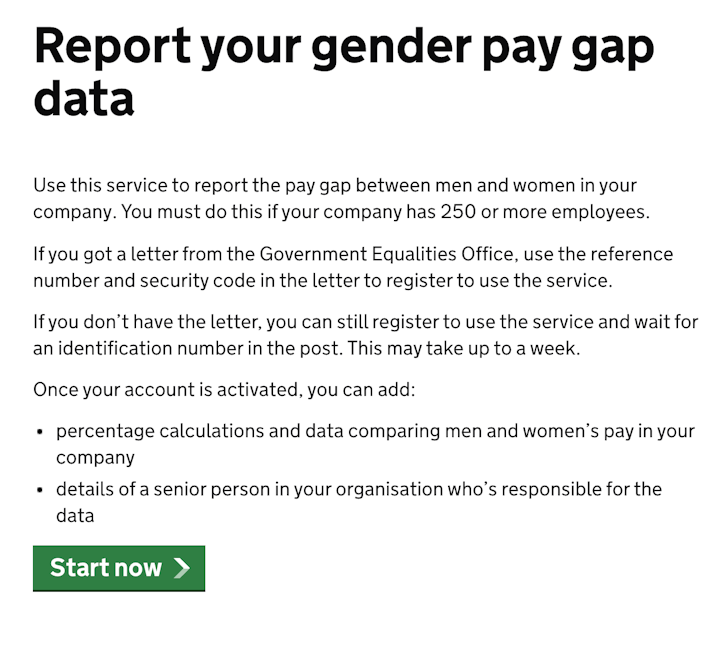720x647 pixels.
Task: Click the word 'company' under the first bullet
Action: [96, 458]
